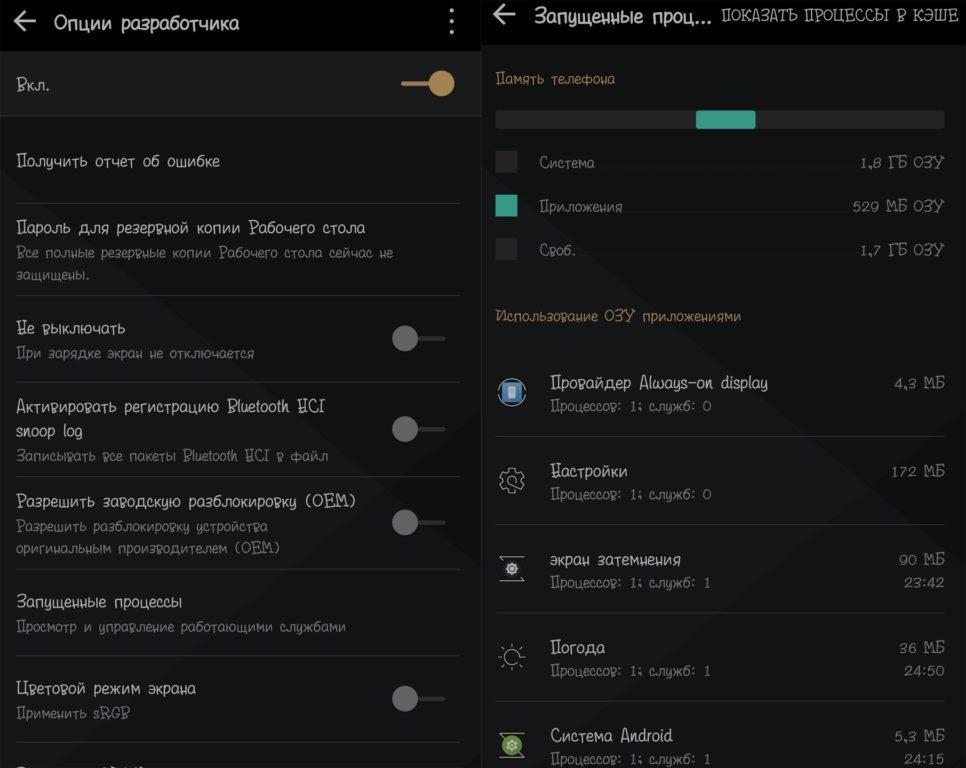This screenshot has height=768, width=966.
Task: Tap the phone memory usage bar
Action: tap(720, 119)
